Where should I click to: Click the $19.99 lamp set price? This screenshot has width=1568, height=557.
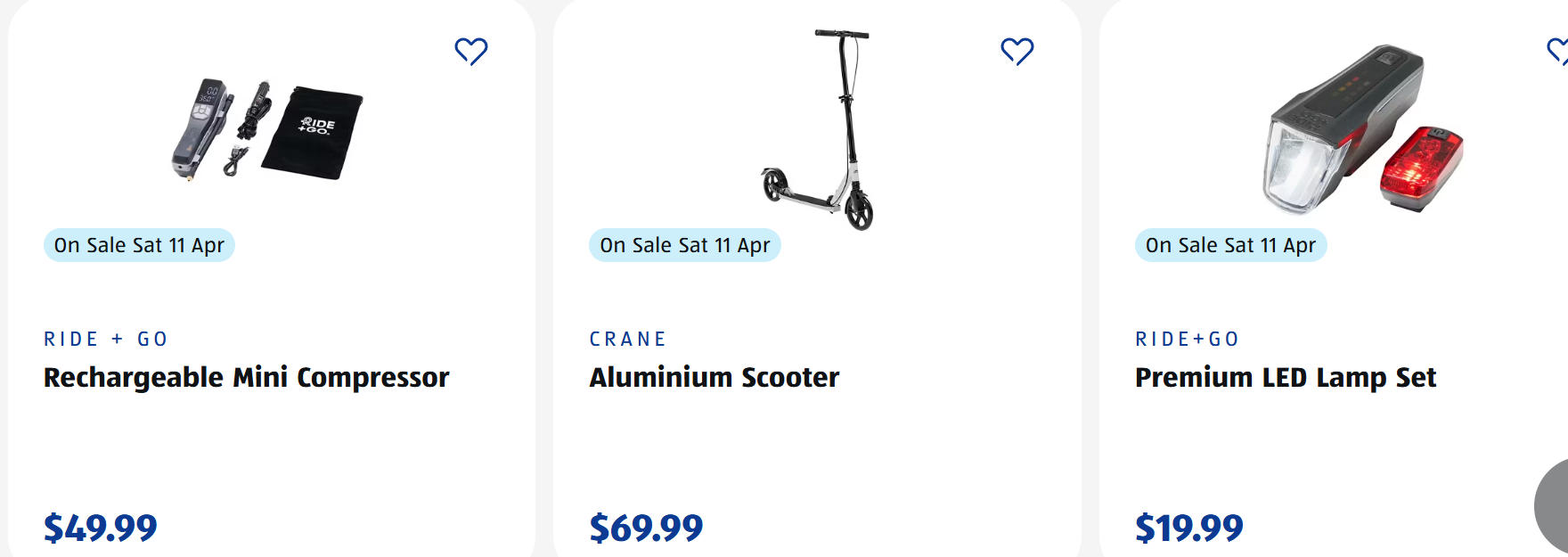click(1189, 528)
